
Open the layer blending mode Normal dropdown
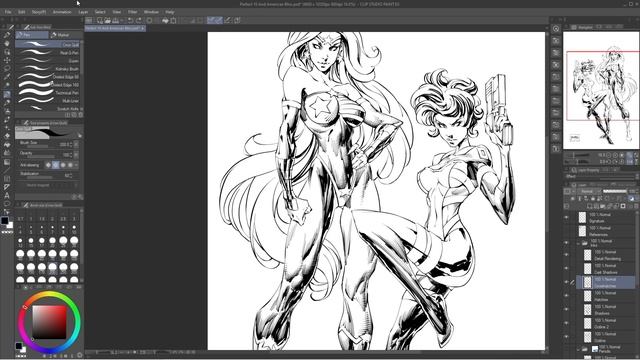pyautogui.click(x=589, y=191)
